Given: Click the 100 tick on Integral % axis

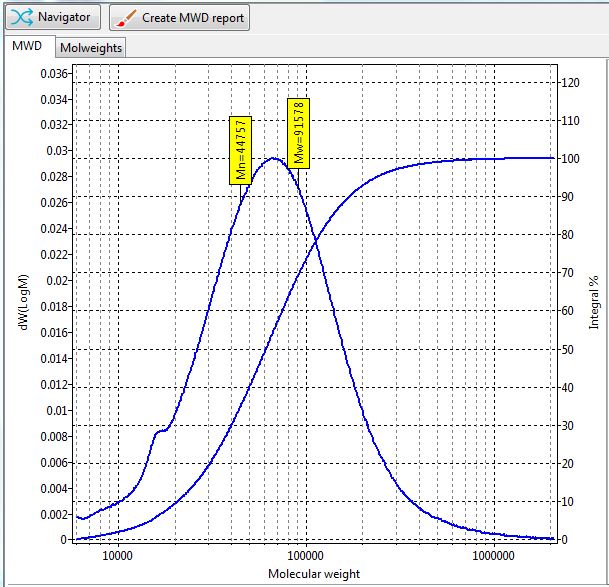Looking at the screenshot, I should (x=568, y=159).
